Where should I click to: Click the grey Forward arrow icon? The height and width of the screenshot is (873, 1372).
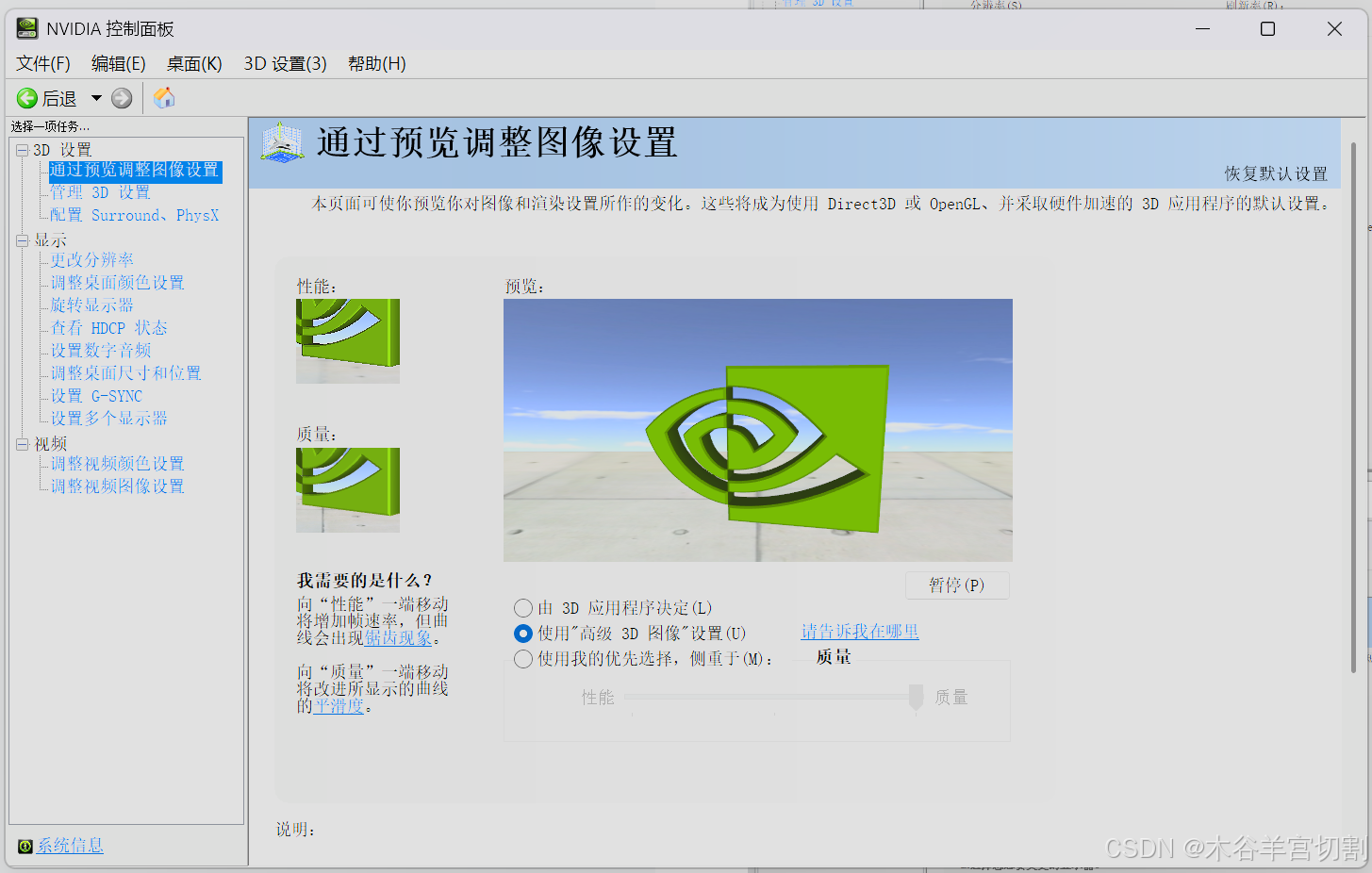[x=122, y=98]
